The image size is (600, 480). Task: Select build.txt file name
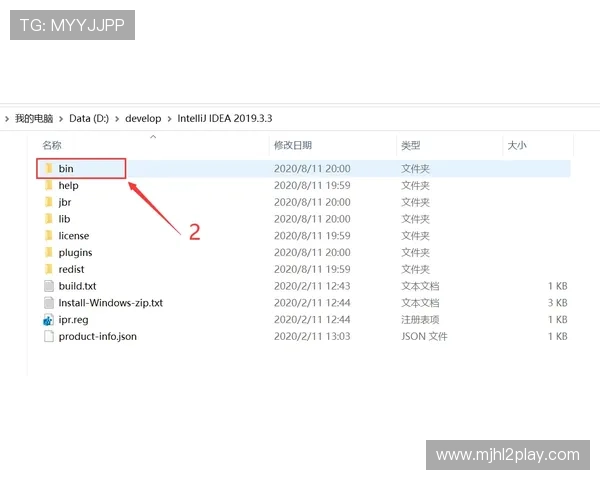click(77, 286)
